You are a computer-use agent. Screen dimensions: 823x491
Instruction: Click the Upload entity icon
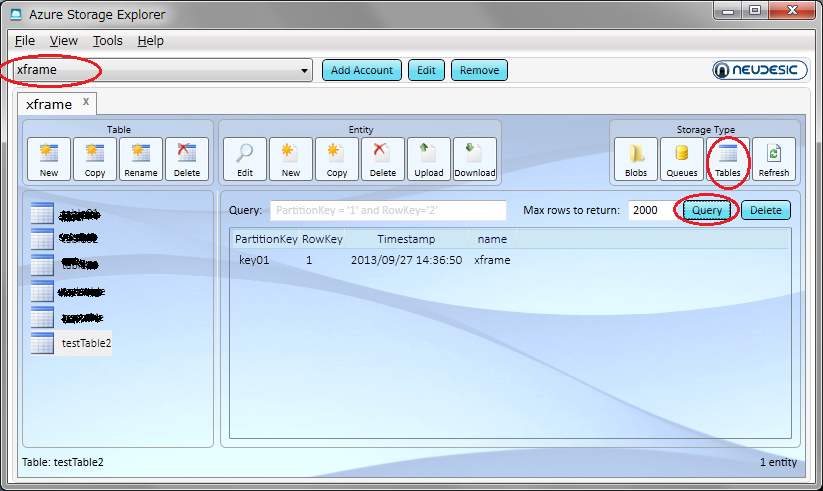tap(429, 159)
